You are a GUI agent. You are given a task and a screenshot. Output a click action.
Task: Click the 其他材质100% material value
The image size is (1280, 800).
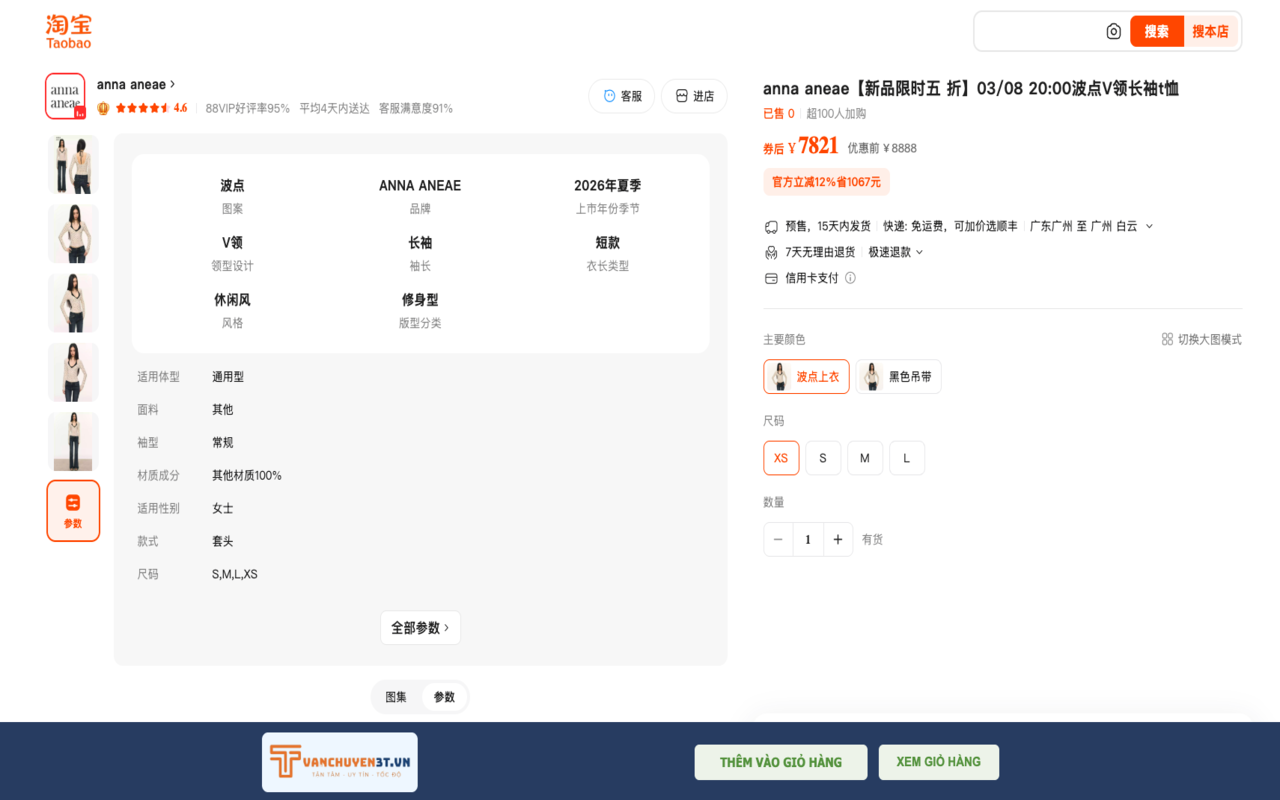pyautogui.click(x=247, y=475)
